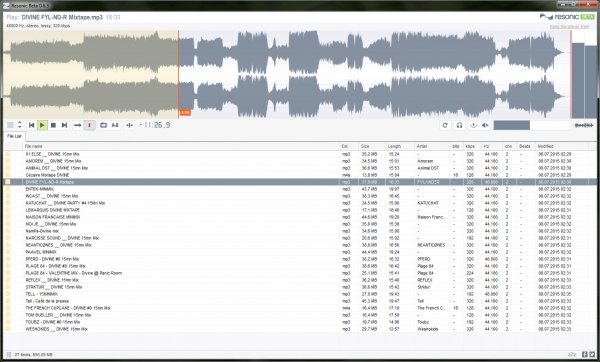Skip to next track
The image size is (600, 362).
tap(64, 125)
